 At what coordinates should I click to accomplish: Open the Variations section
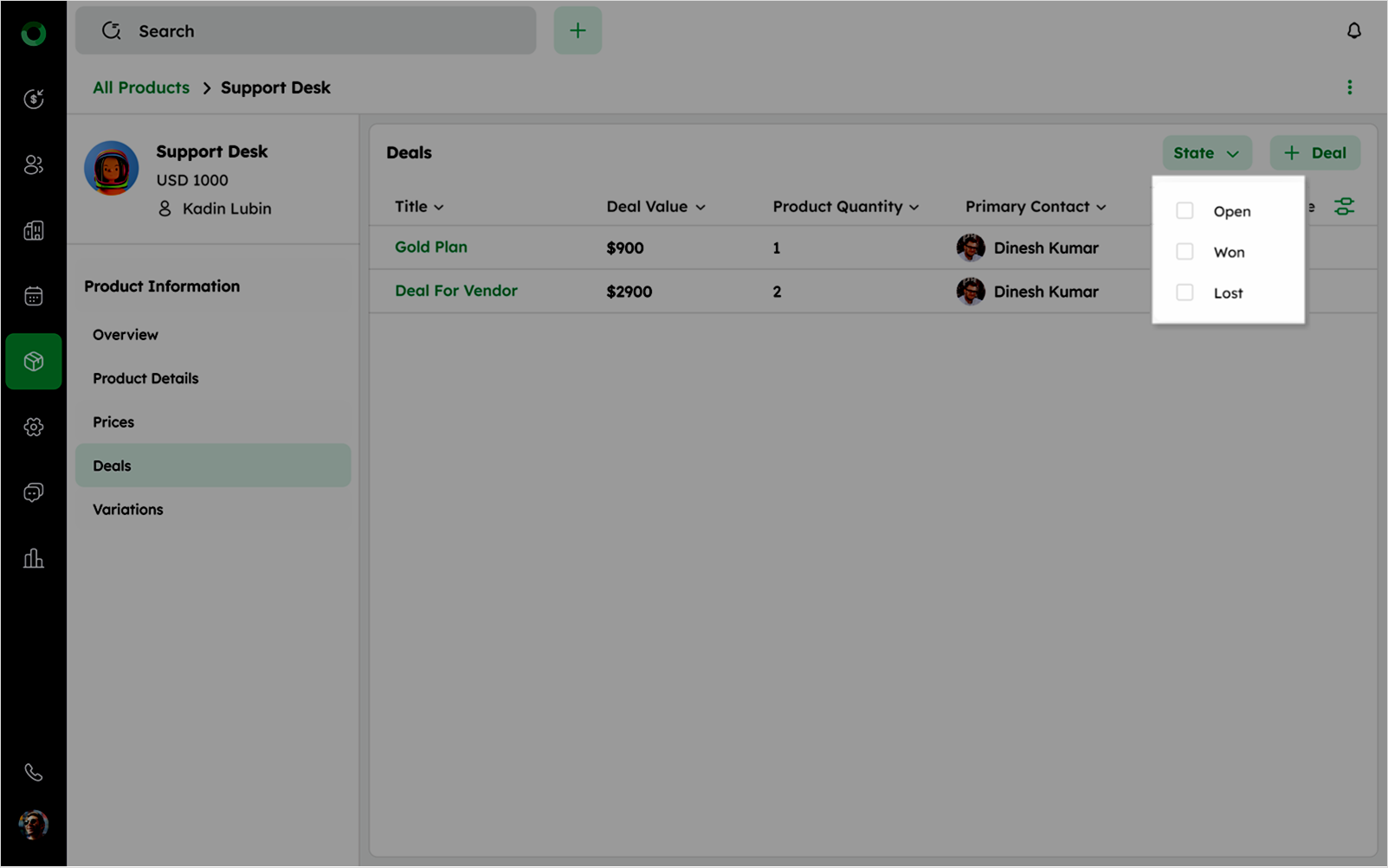(x=128, y=510)
